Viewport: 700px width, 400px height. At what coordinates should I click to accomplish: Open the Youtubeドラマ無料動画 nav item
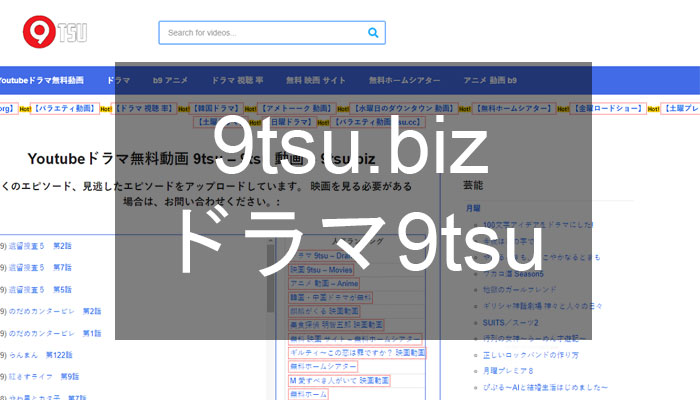[41, 80]
